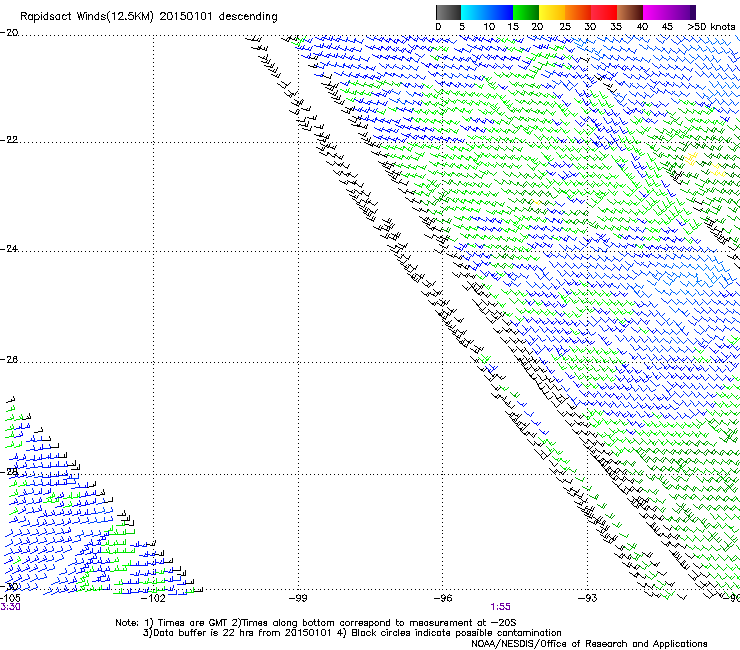Click the blue 10-15 knots legend segment
Viewport: 740px width, 650px height.
click(500, 12)
